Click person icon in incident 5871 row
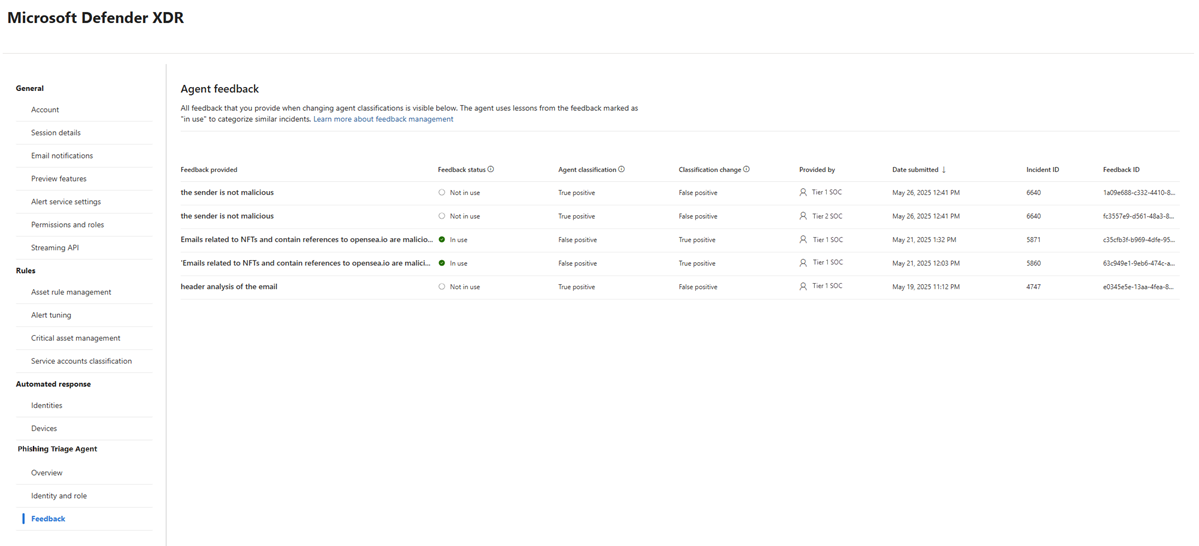The image size is (1199, 546). [x=803, y=239]
